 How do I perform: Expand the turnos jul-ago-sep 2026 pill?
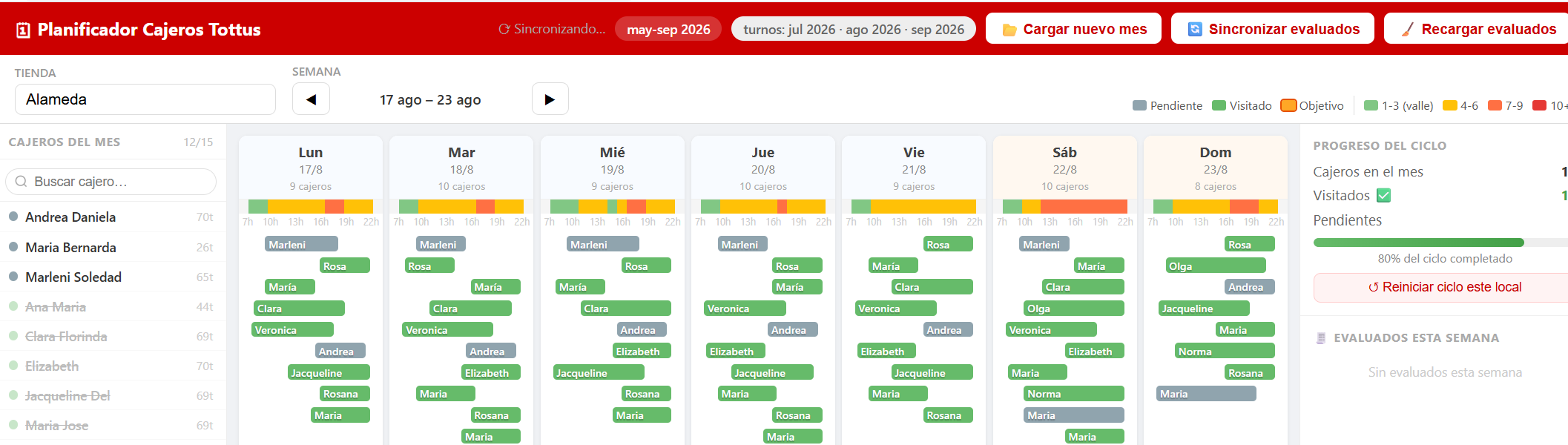(x=854, y=29)
